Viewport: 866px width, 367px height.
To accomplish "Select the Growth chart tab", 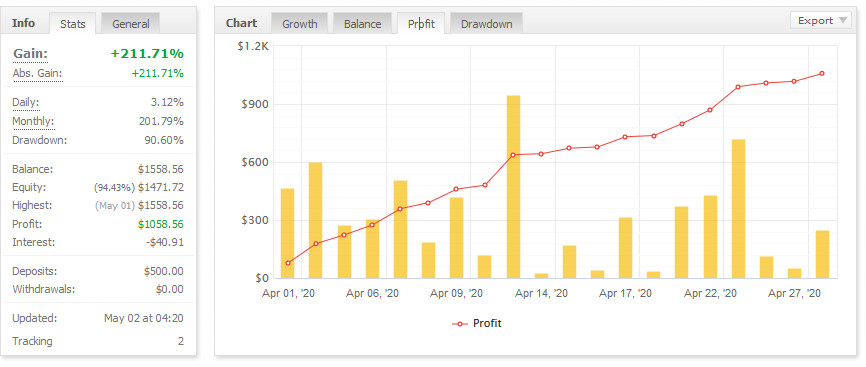I will (300, 24).
